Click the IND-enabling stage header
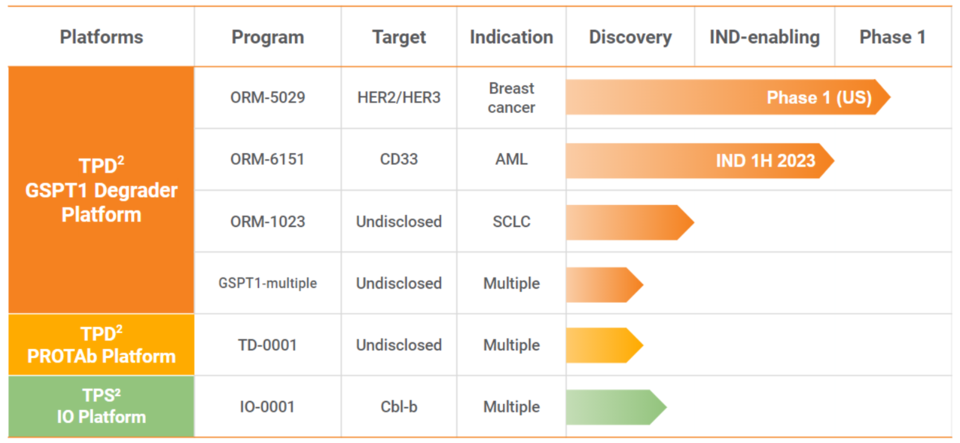This screenshot has height=443, width=960. (764, 38)
